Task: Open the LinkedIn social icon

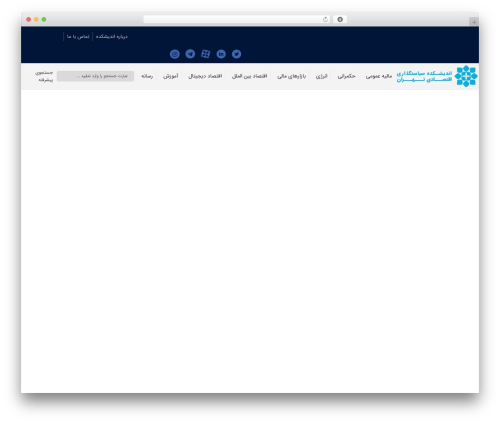Action: 221,54
